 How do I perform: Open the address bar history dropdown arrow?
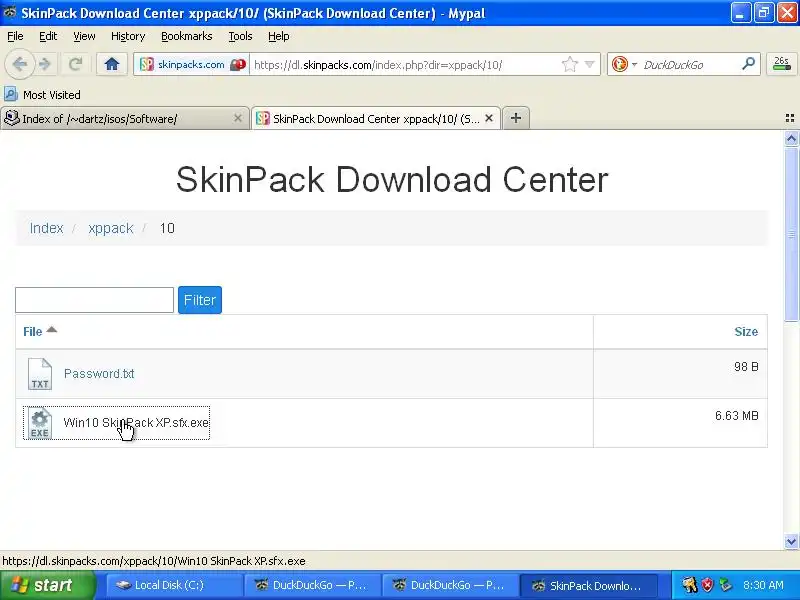(589, 65)
